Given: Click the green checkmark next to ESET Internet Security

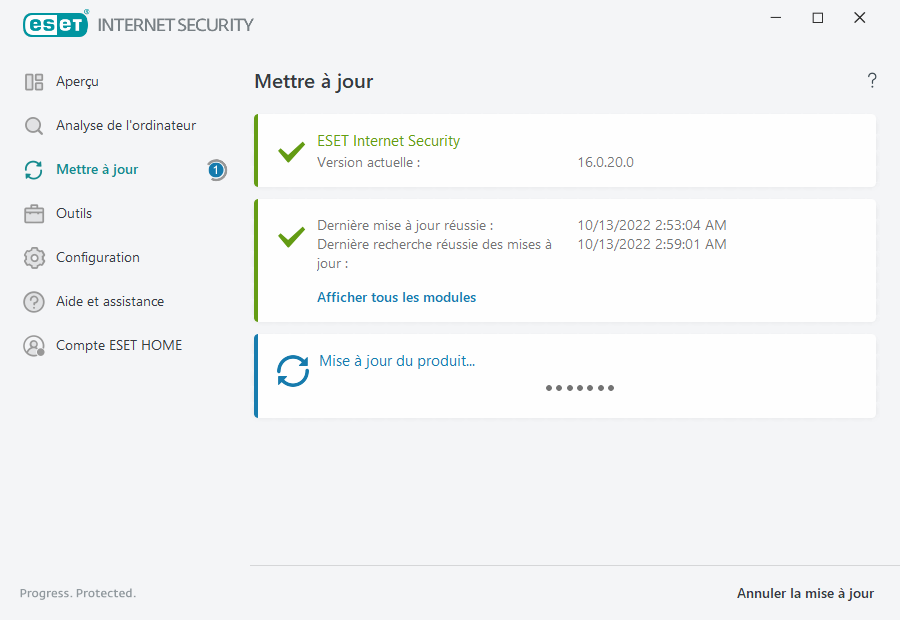Looking at the screenshot, I should (x=291, y=152).
